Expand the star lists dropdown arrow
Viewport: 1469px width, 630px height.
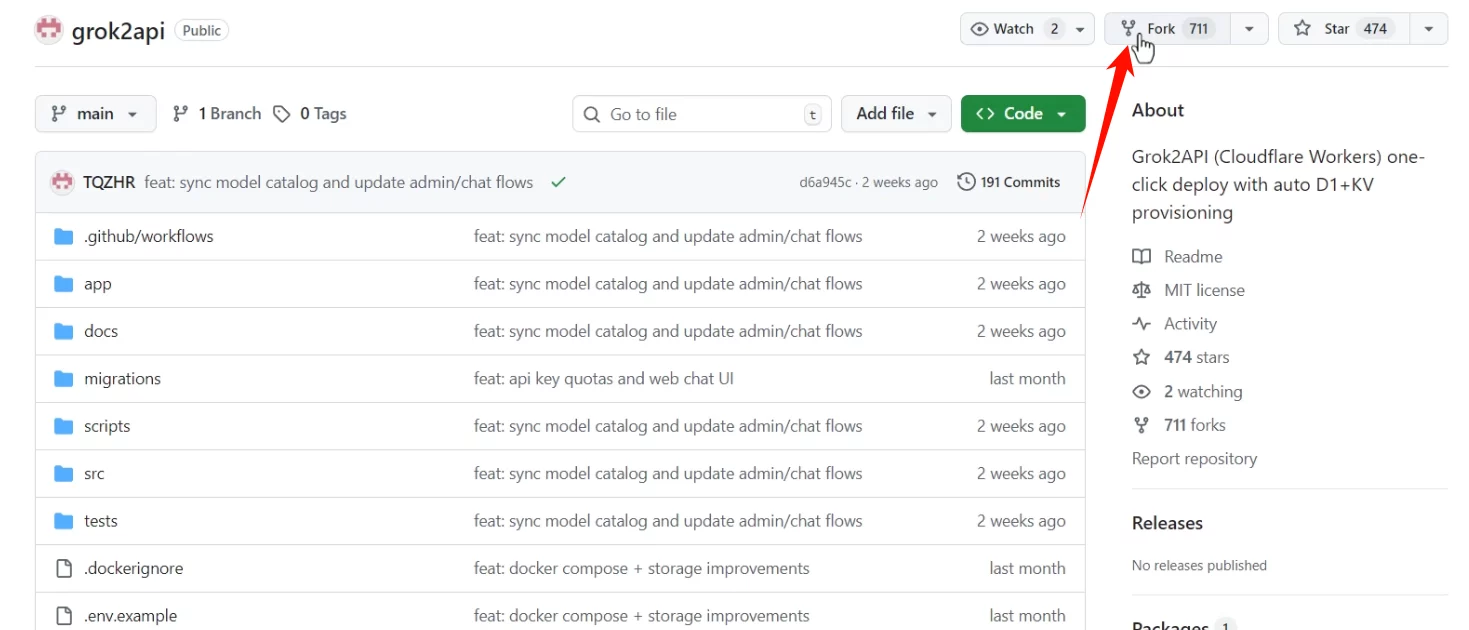[x=1429, y=29]
